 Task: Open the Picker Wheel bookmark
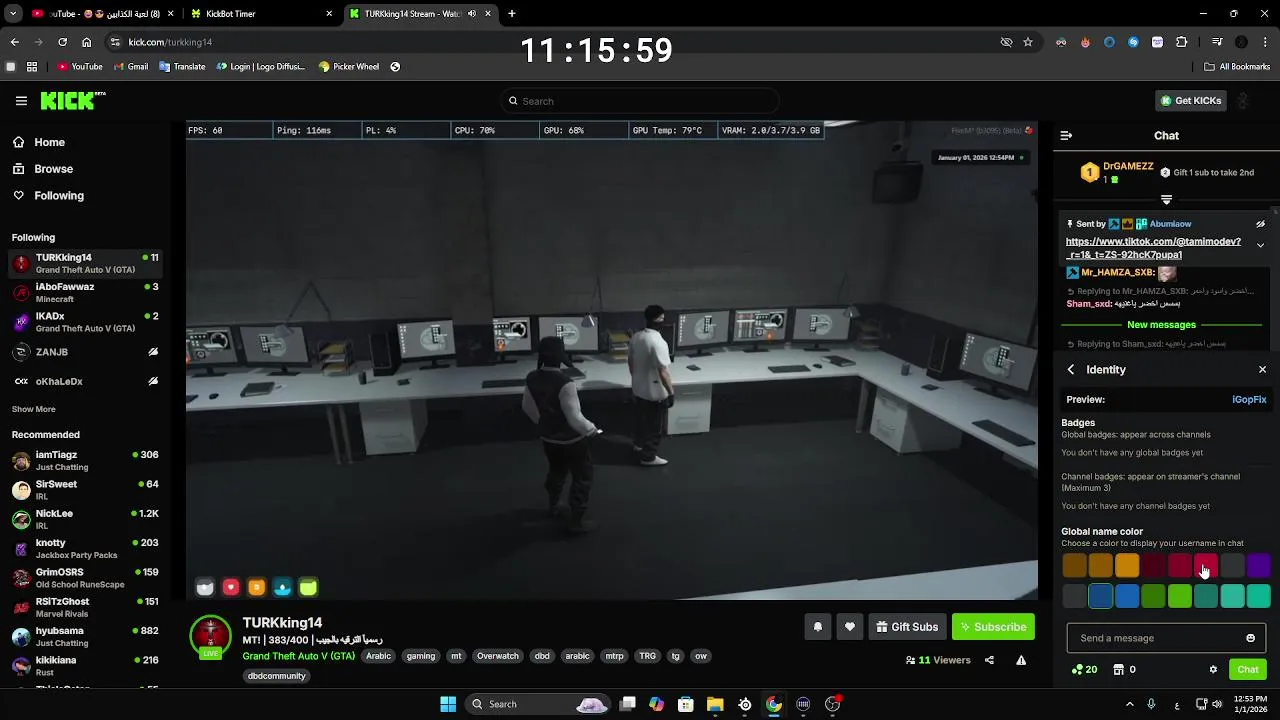point(349,67)
